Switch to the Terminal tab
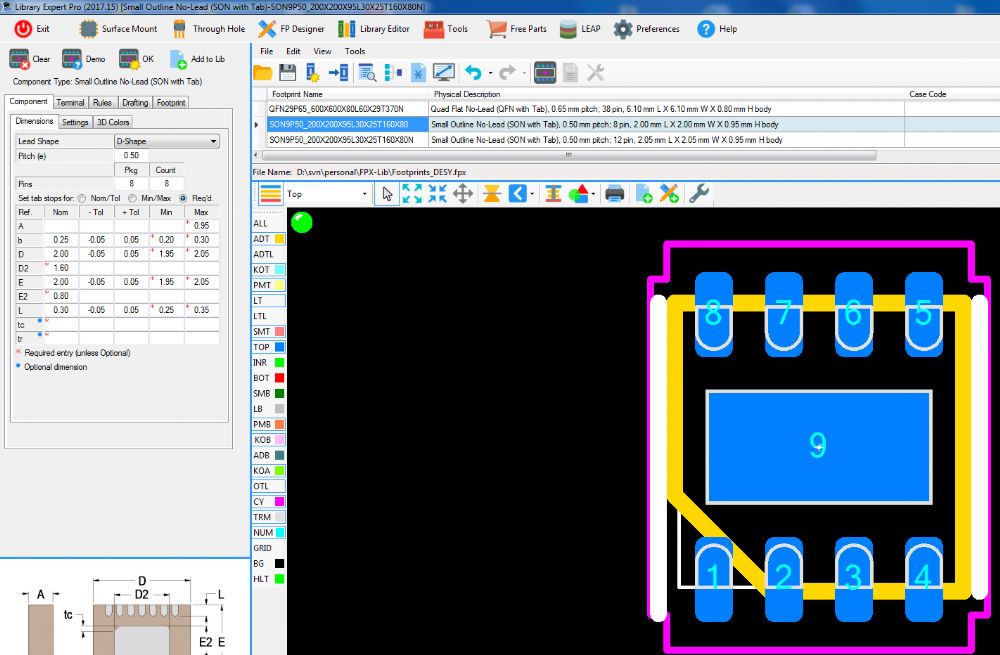The image size is (1000, 655). tap(70, 102)
